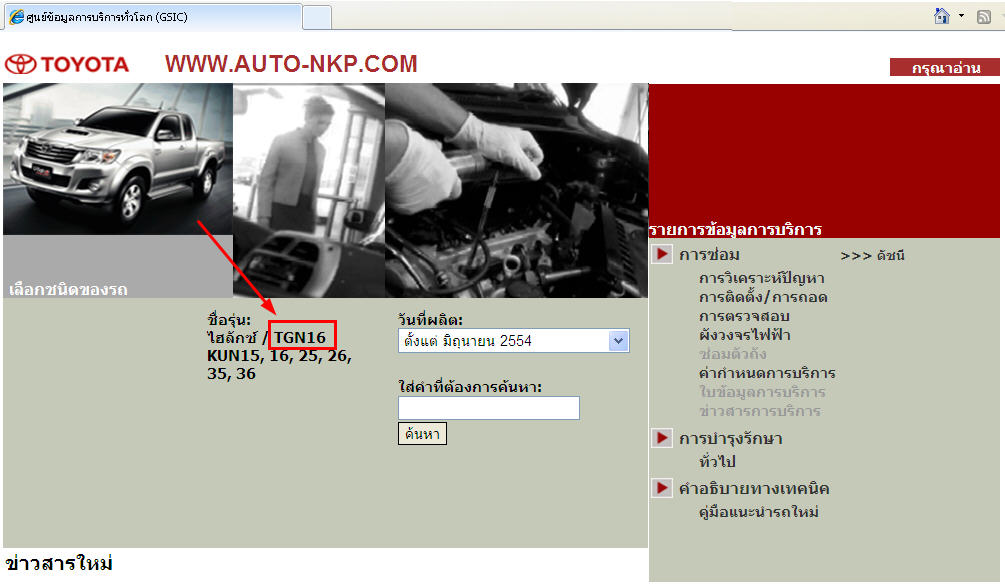Click the model name TGN16 text
Viewport: 1005px width, 584px height.
tap(300, 337)
